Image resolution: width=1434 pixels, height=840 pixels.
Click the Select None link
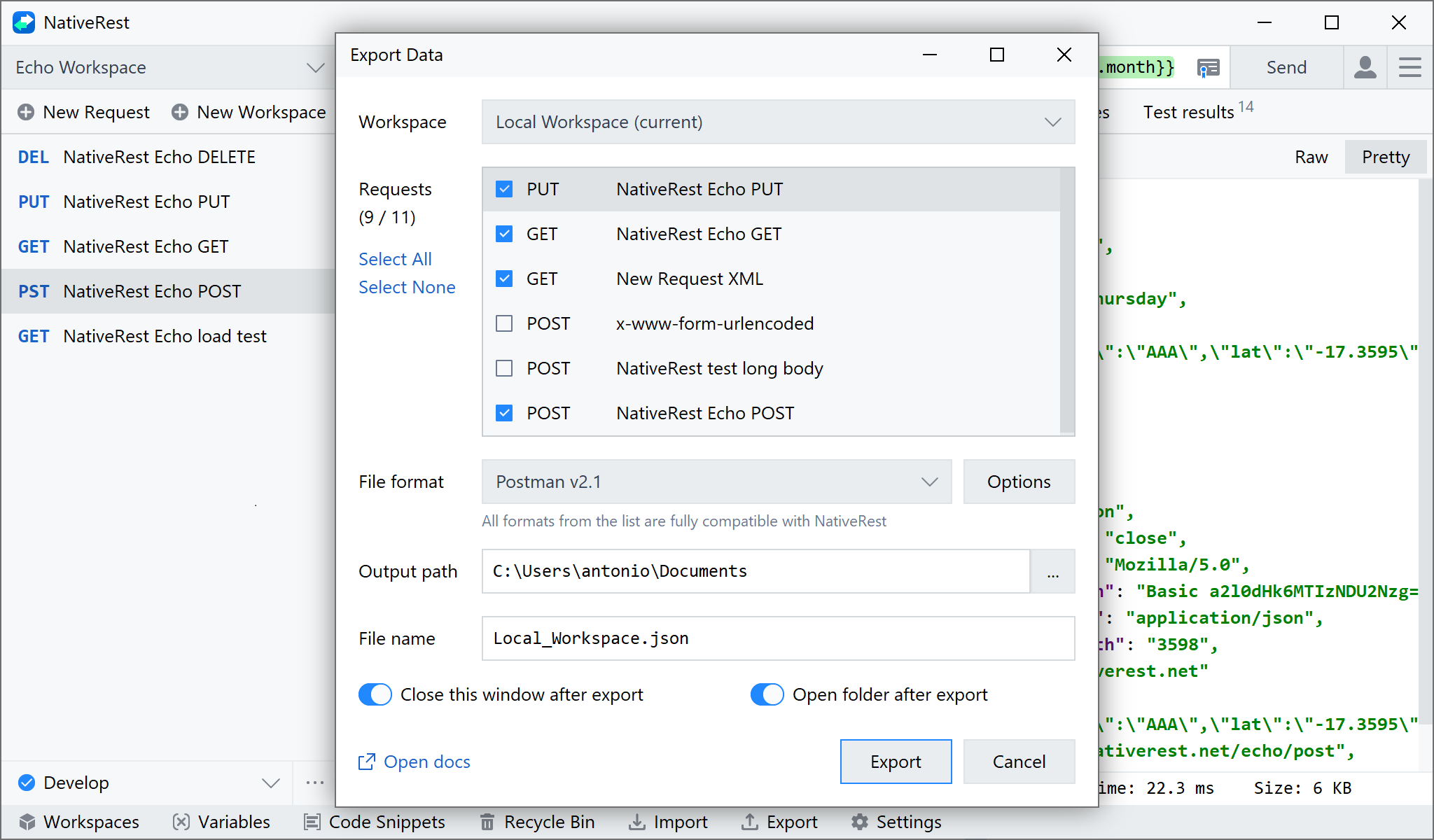click(407, 287)
